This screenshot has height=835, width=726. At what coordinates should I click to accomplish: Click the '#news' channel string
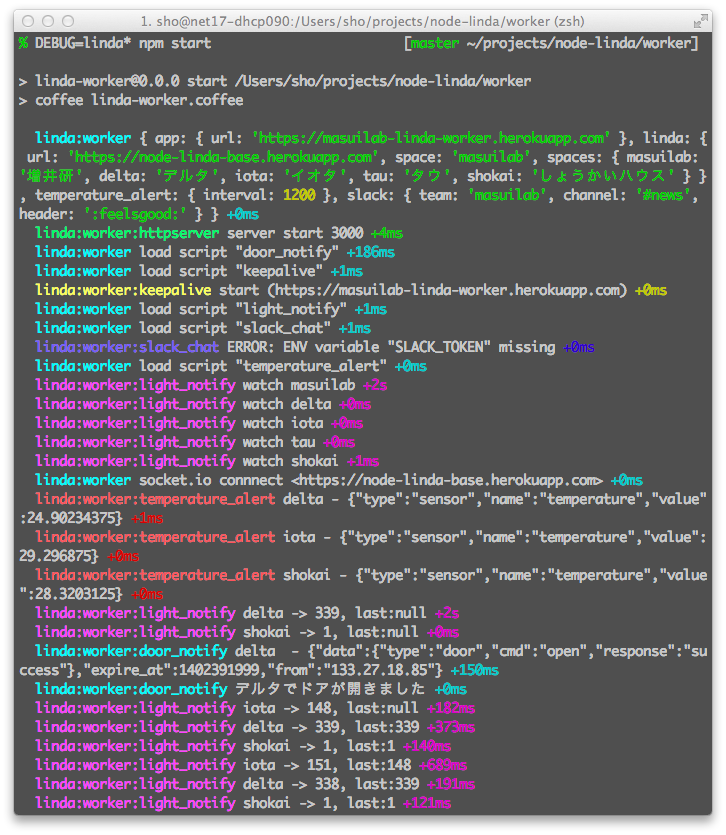(663, 195)
